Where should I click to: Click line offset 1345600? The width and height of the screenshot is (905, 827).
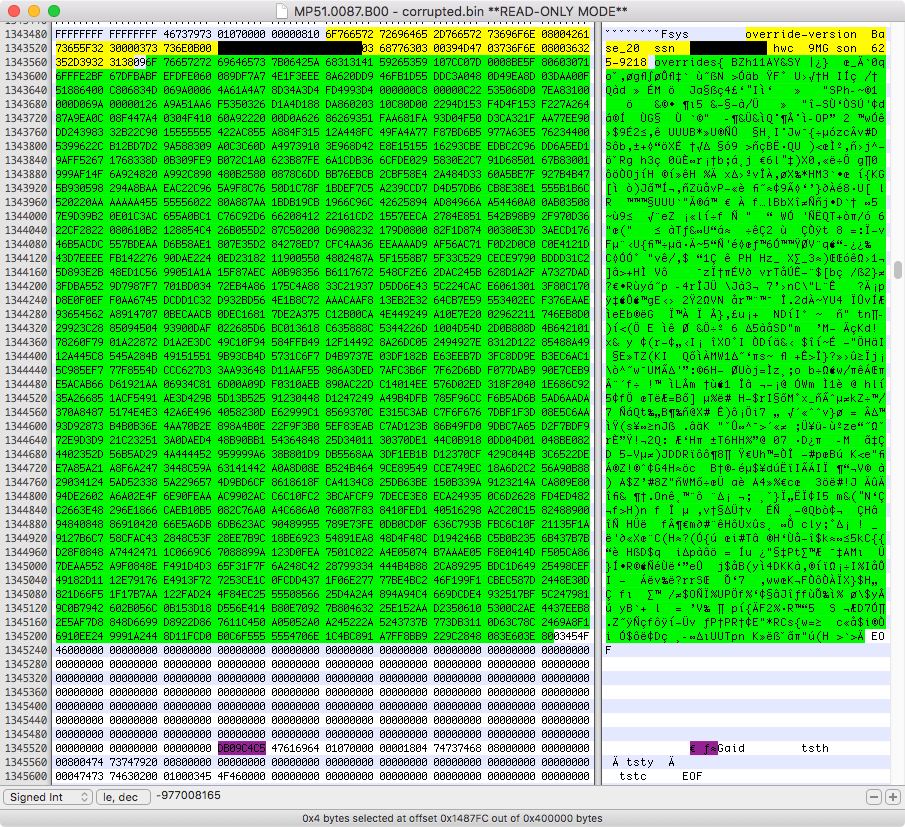click(x=26, y=776)
